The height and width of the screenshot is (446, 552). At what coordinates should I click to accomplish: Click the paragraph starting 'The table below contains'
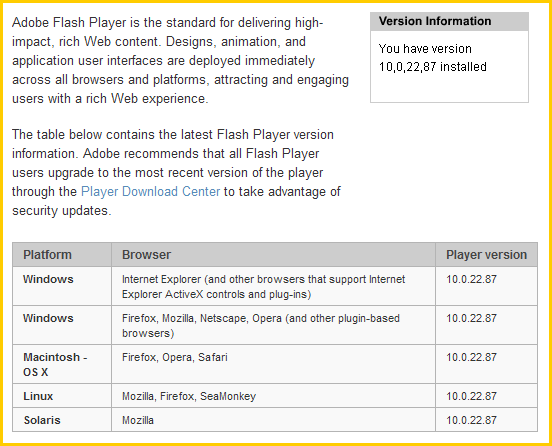176,172
